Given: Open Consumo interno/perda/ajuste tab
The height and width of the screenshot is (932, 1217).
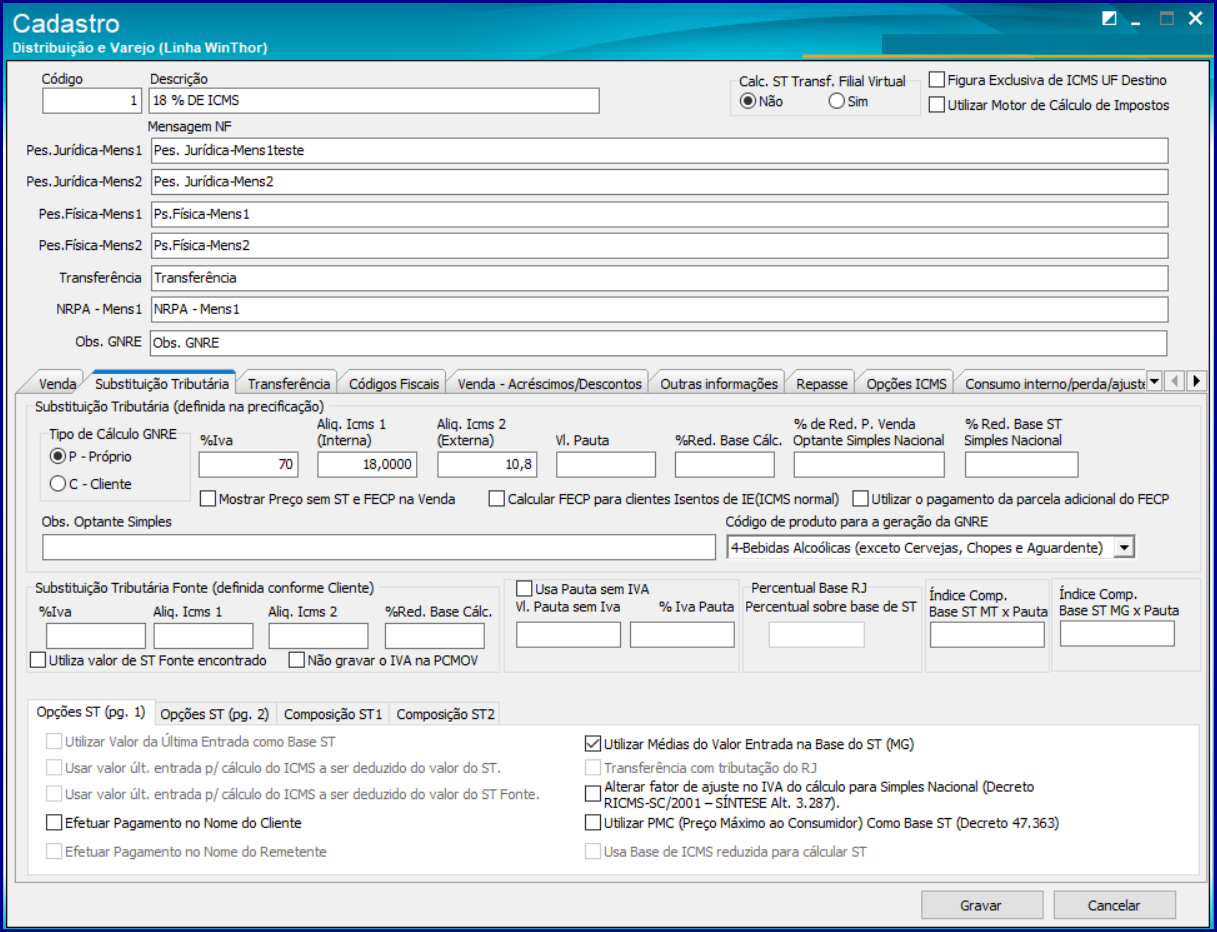Looking at the screenshot, I should coord(1051,383).
